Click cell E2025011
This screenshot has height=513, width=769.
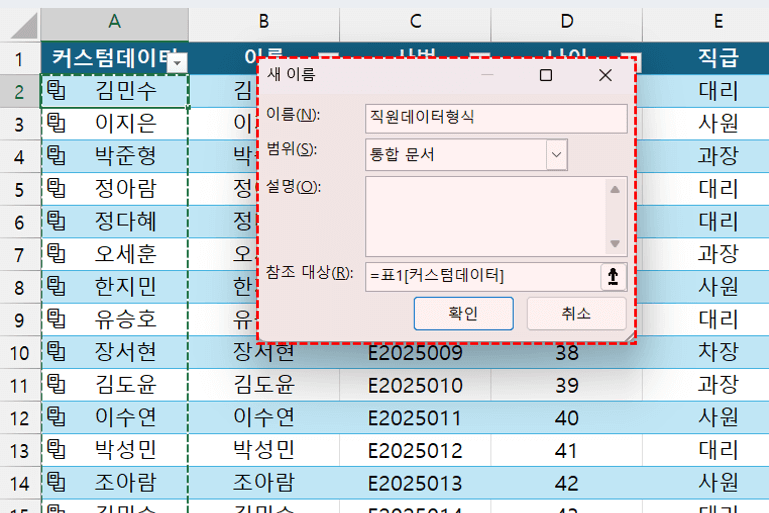click(415, 418)
